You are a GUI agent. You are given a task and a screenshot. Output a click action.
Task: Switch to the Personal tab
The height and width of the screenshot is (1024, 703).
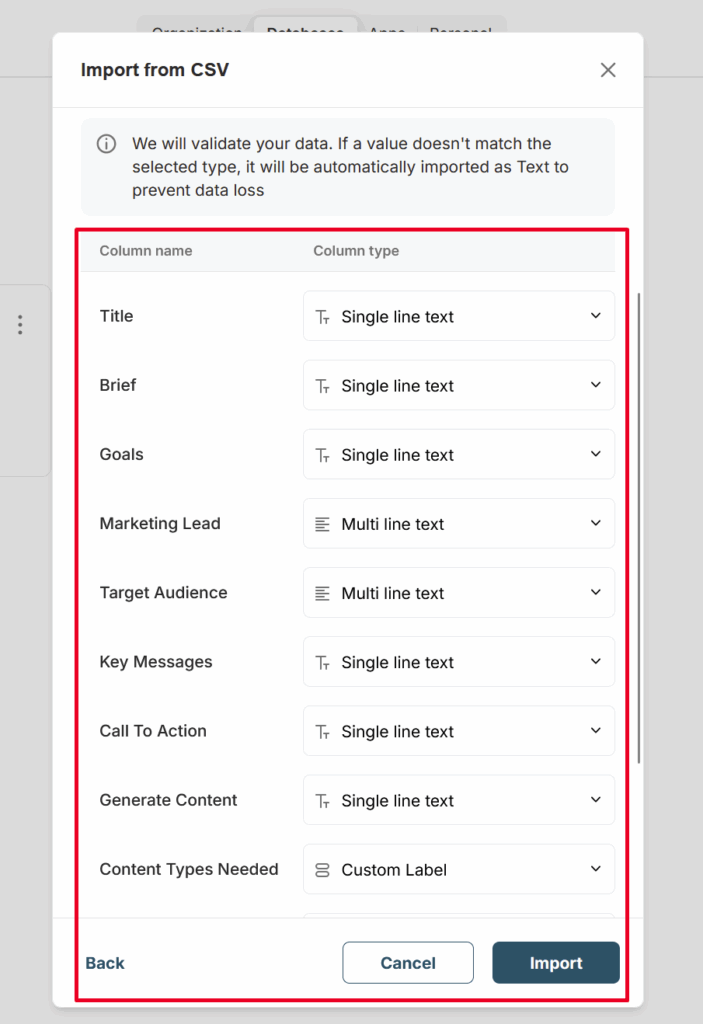tap(460, 30)
